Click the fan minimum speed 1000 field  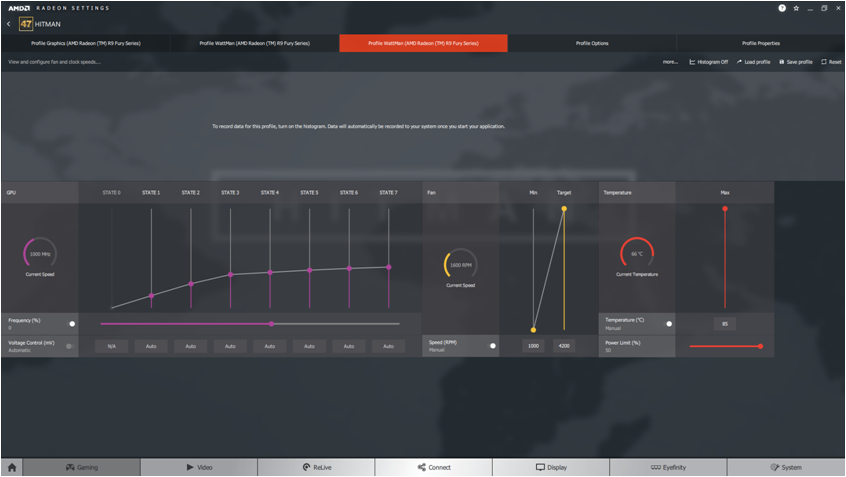pos(533,346)
